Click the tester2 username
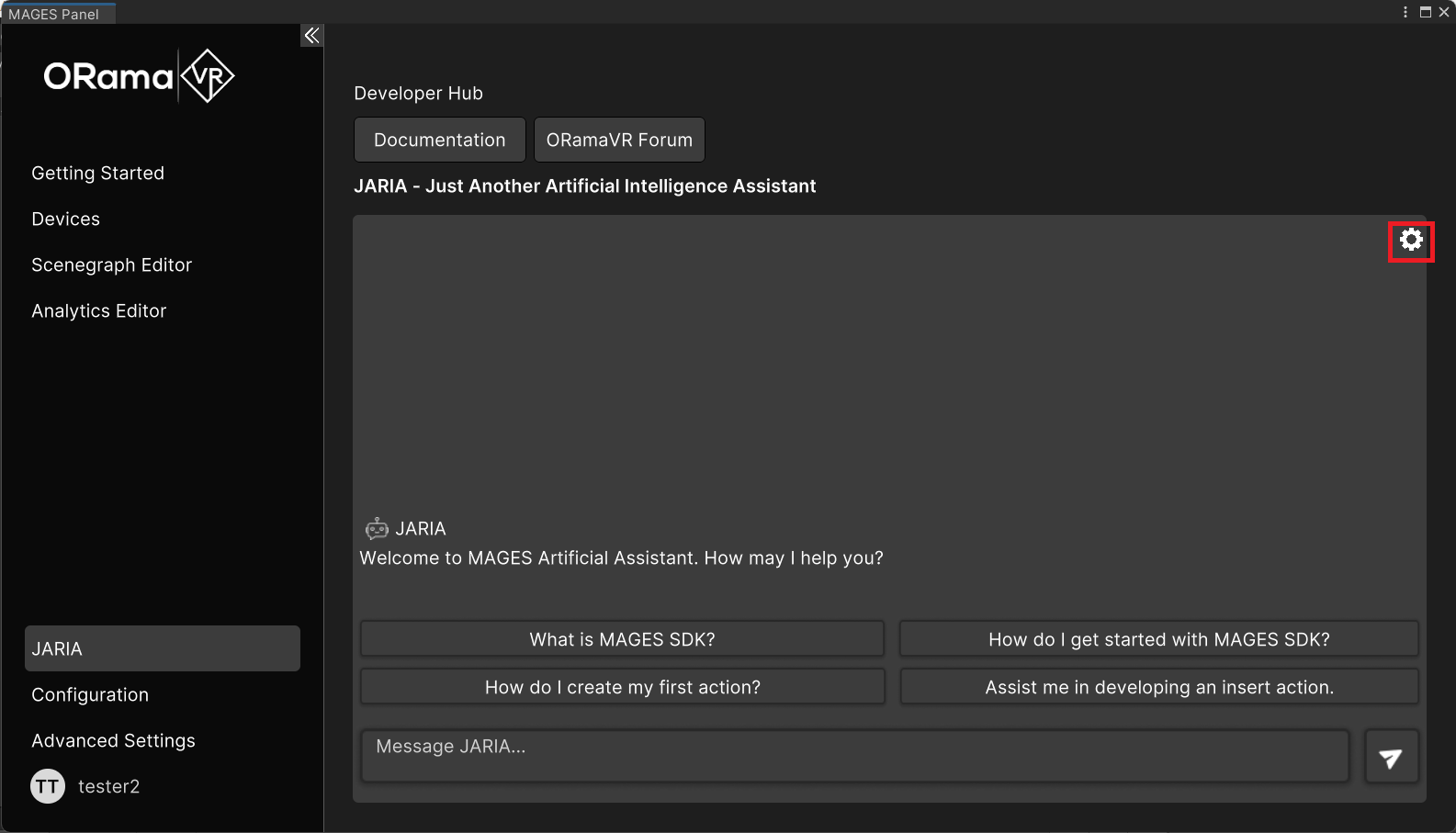 pyautogui.click(x=109, y=786)
